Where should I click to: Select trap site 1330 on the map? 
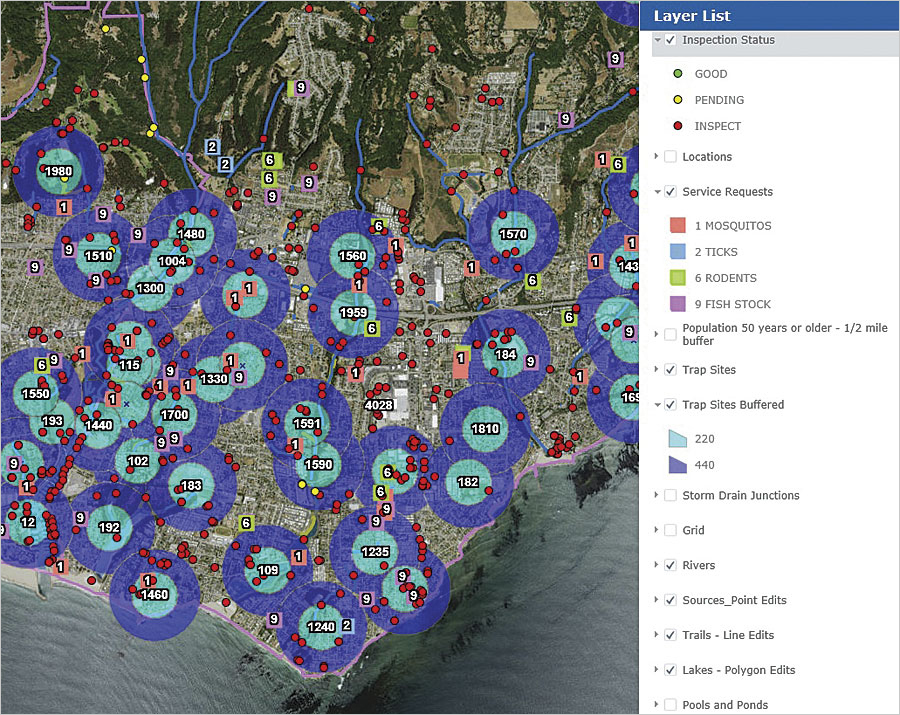click(214, 379)
